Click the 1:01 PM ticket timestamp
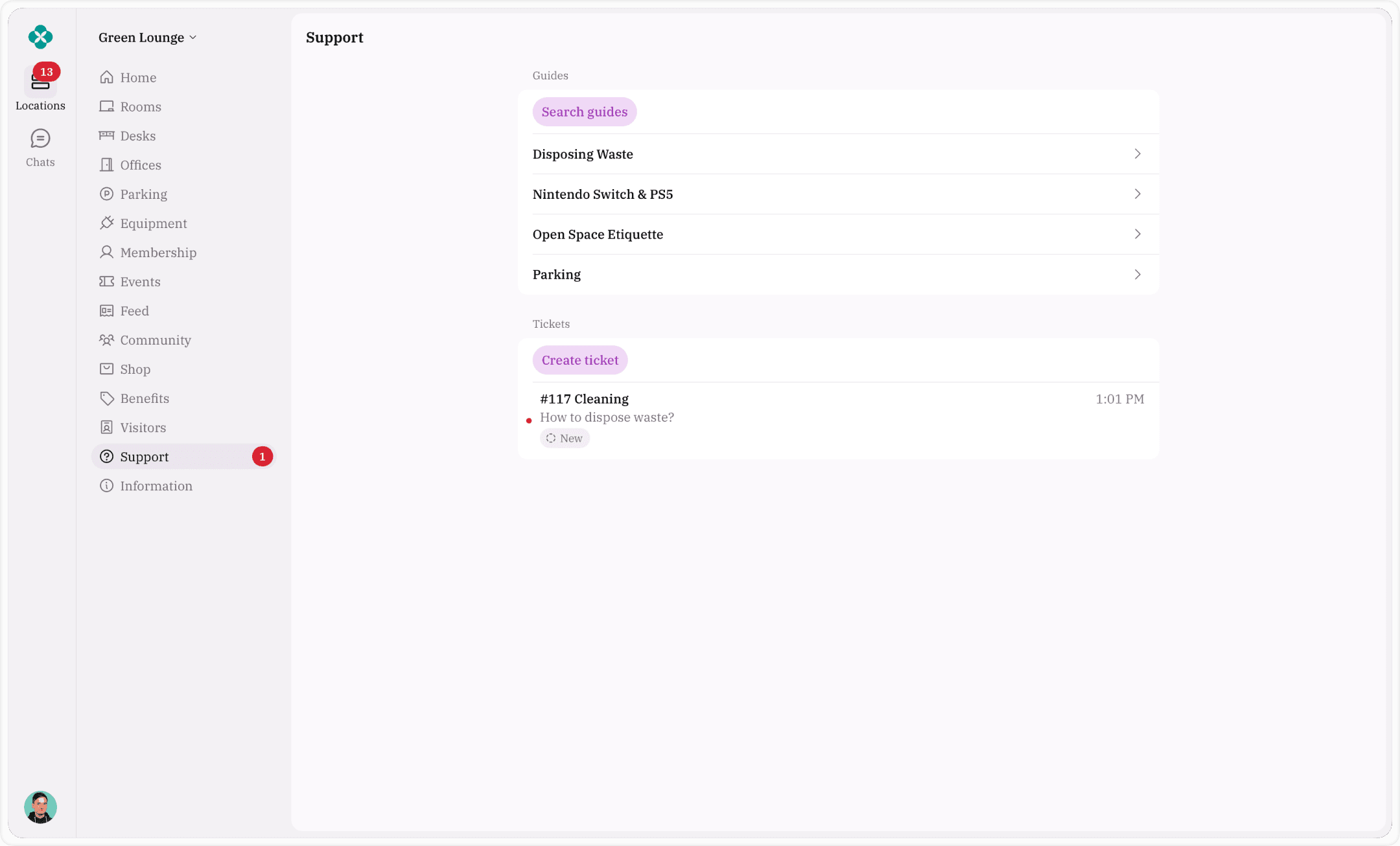 click(1120, 399)
